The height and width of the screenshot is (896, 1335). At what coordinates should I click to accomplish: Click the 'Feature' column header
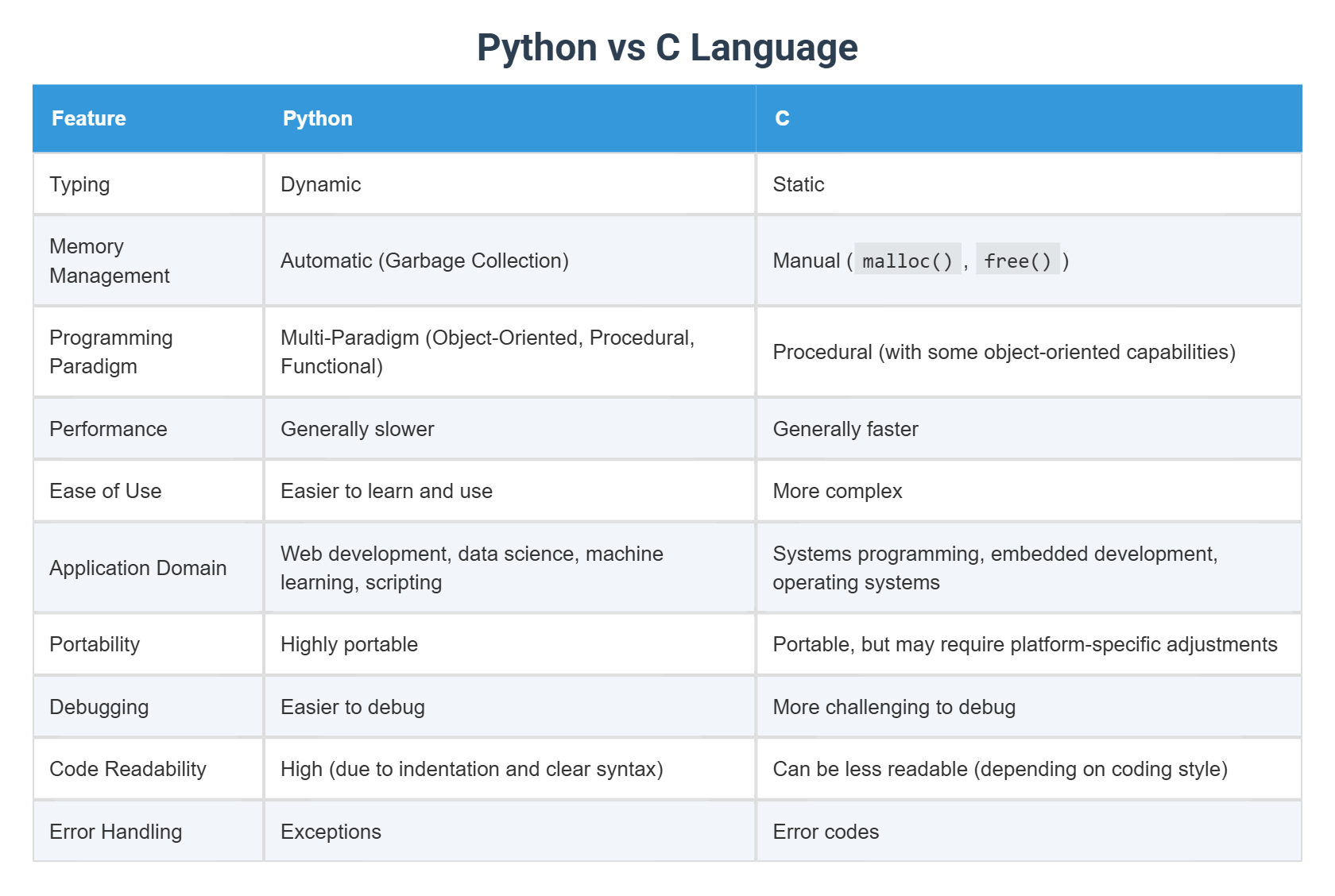[x=148, y=118]
